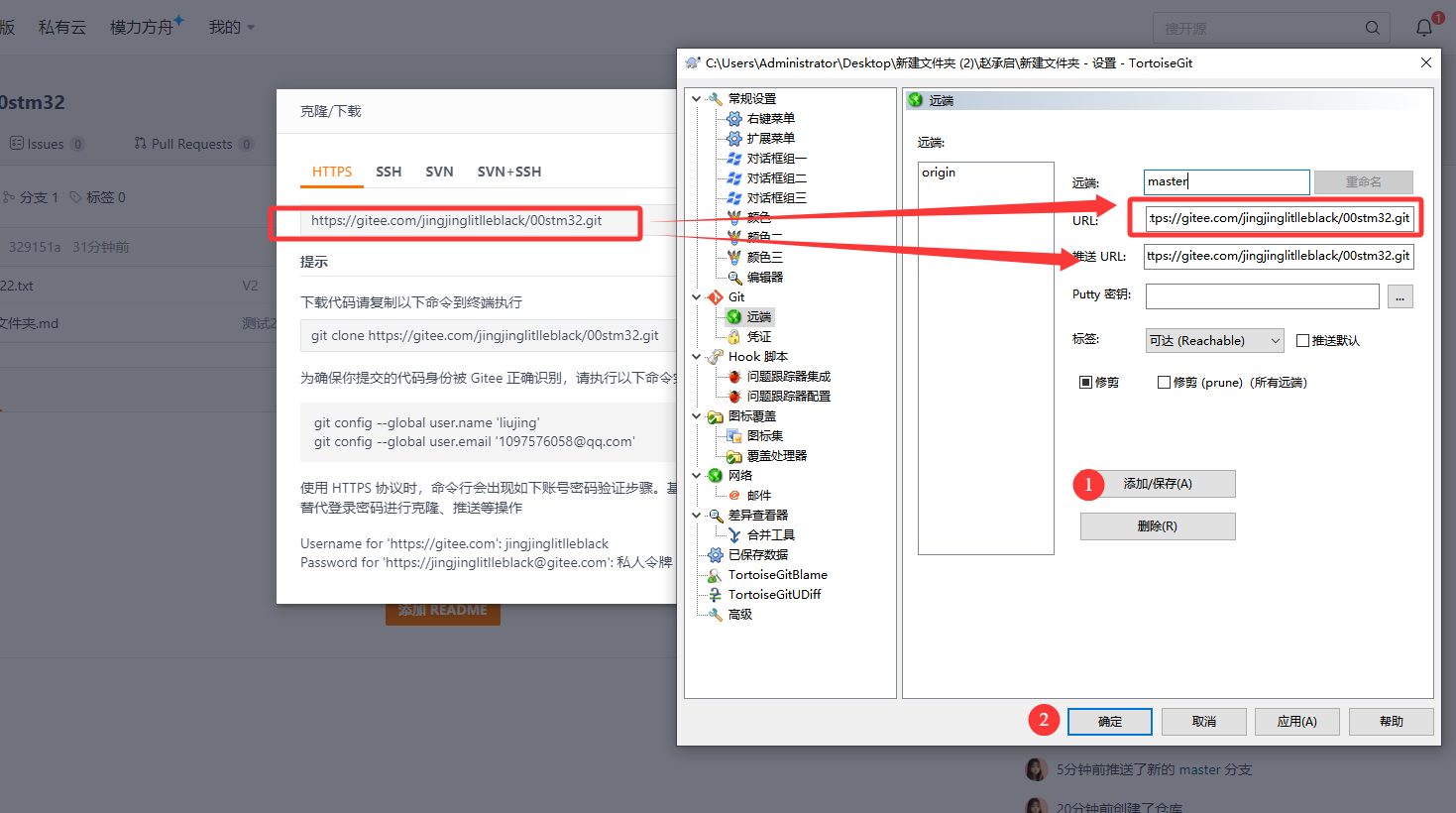Switch to the HTTPS clone tab
The width and height of the screenshot is (1456, 813).
332,172
